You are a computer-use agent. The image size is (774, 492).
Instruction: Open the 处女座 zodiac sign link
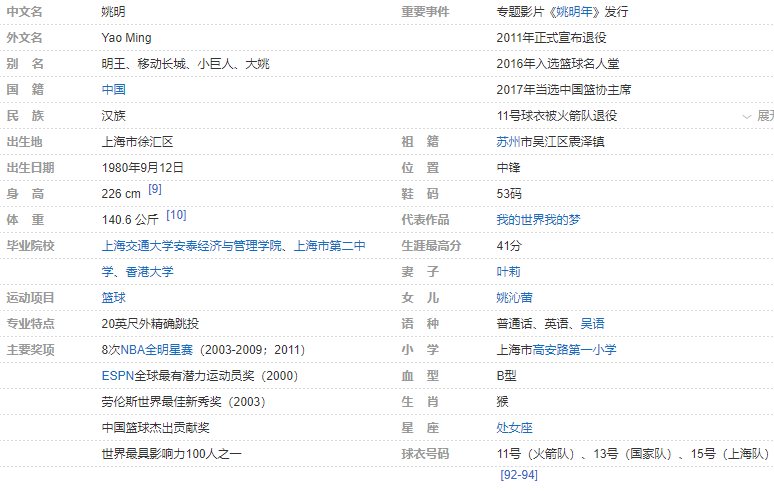pyautogui.click(x=514, y=428)
